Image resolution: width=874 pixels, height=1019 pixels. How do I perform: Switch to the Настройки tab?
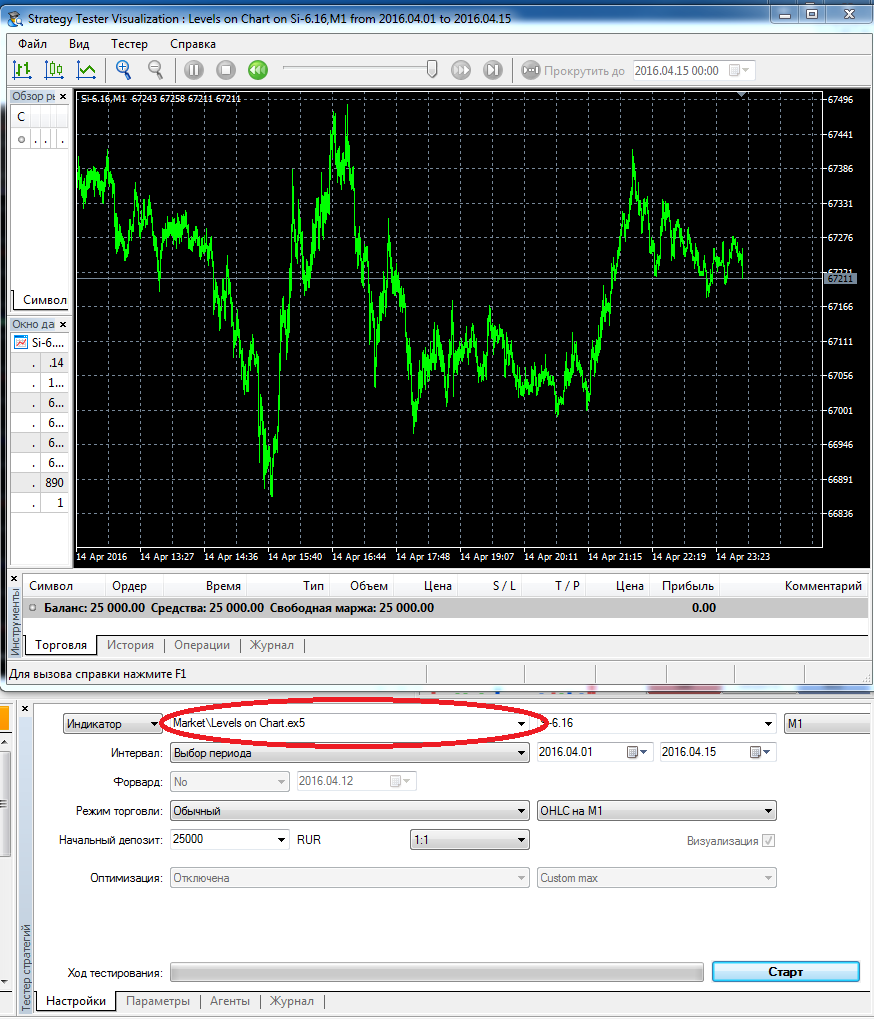[x=75, y=1001]
